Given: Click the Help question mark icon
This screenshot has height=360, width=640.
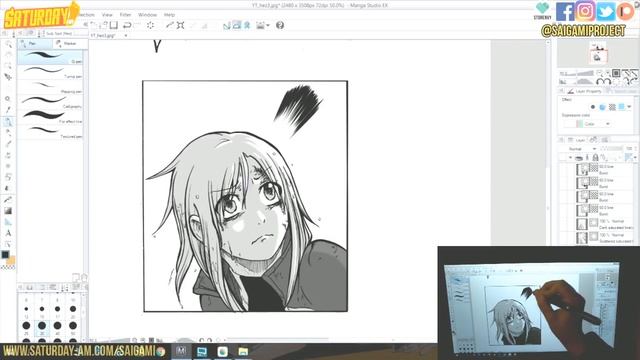Looking at the screenshot, I should click(x=280, y=25).
